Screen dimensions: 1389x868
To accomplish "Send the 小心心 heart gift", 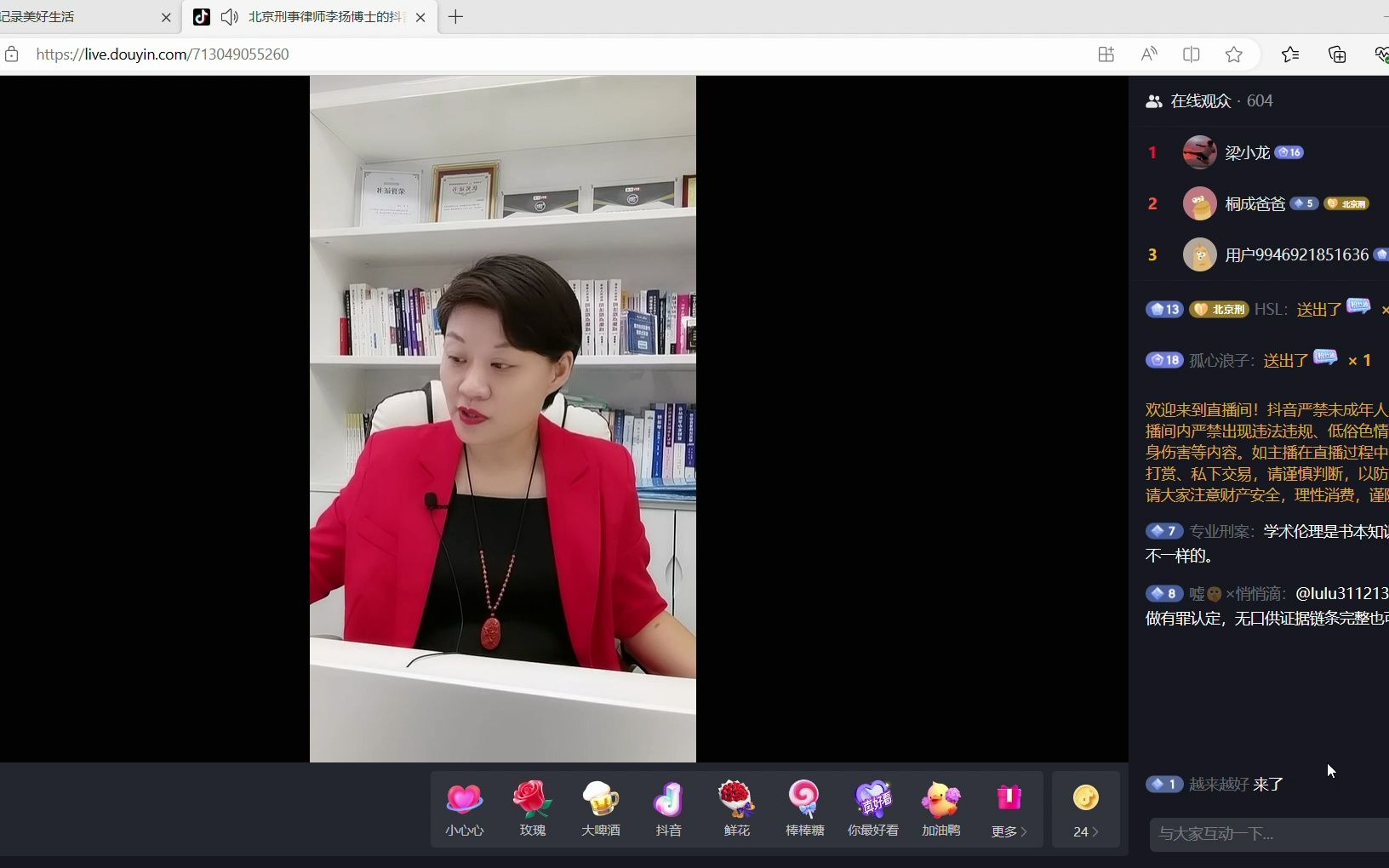I will coord(464,809).
